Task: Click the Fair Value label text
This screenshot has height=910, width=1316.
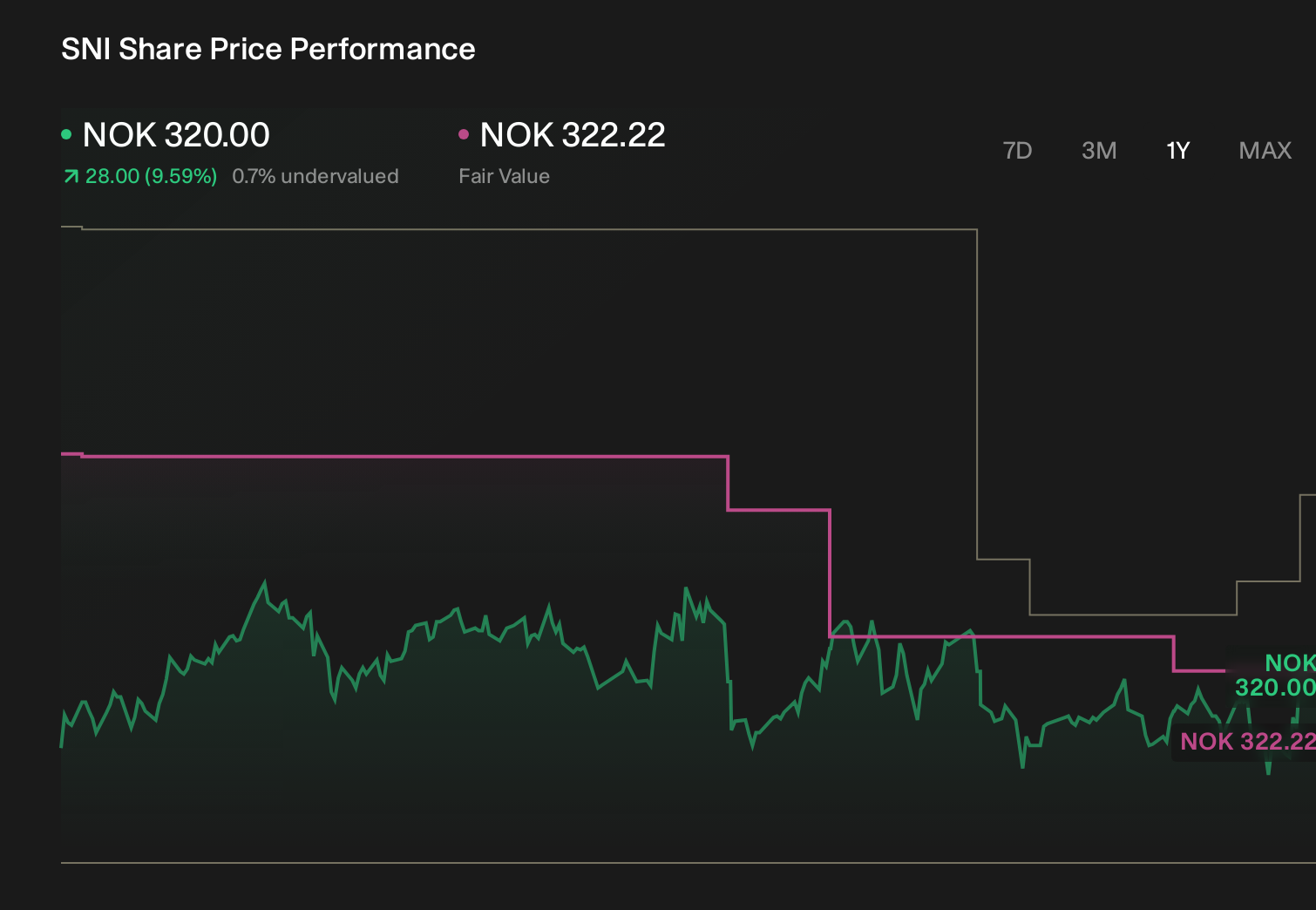Action: (x=504, y=176)
